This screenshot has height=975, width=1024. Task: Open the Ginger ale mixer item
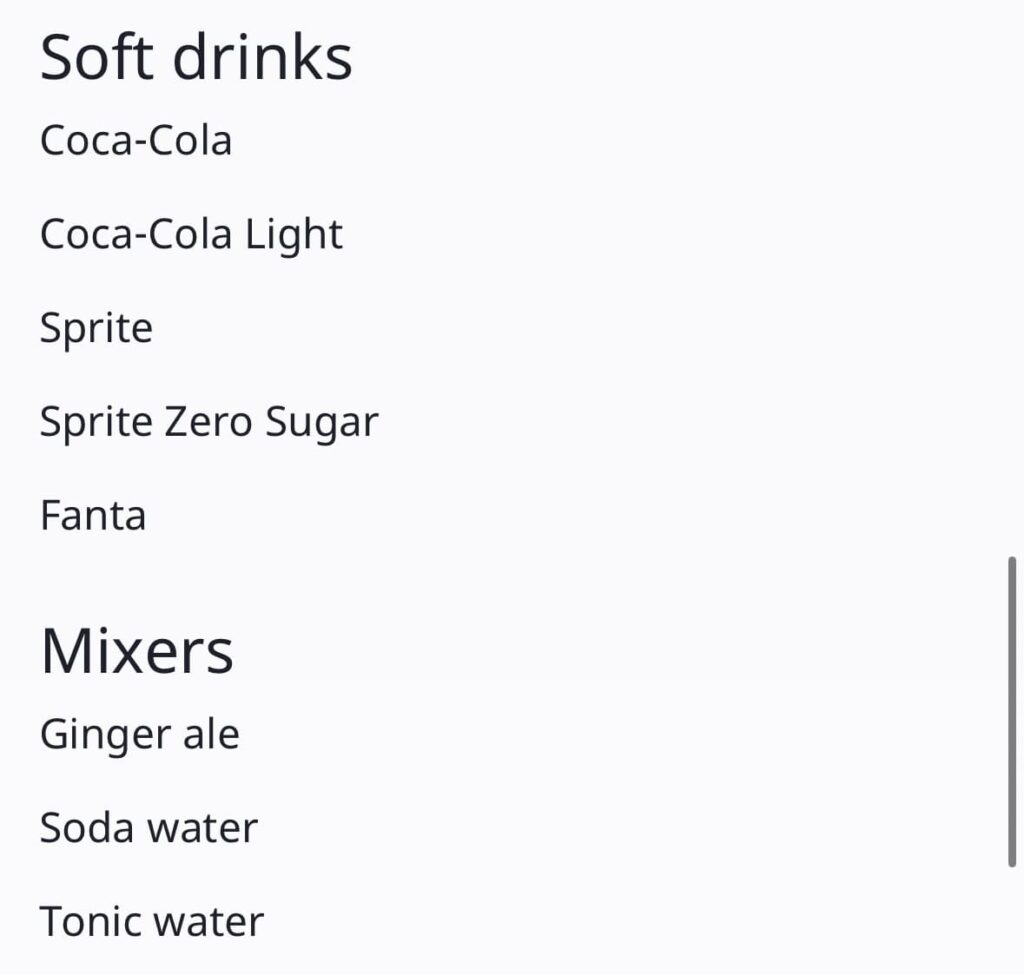140,735
